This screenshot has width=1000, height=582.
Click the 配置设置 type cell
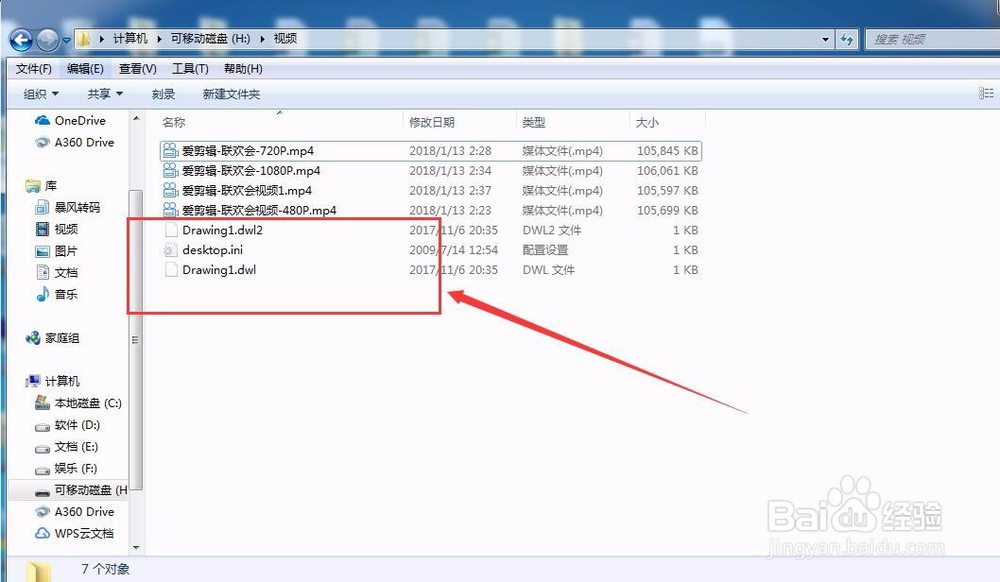545,249
